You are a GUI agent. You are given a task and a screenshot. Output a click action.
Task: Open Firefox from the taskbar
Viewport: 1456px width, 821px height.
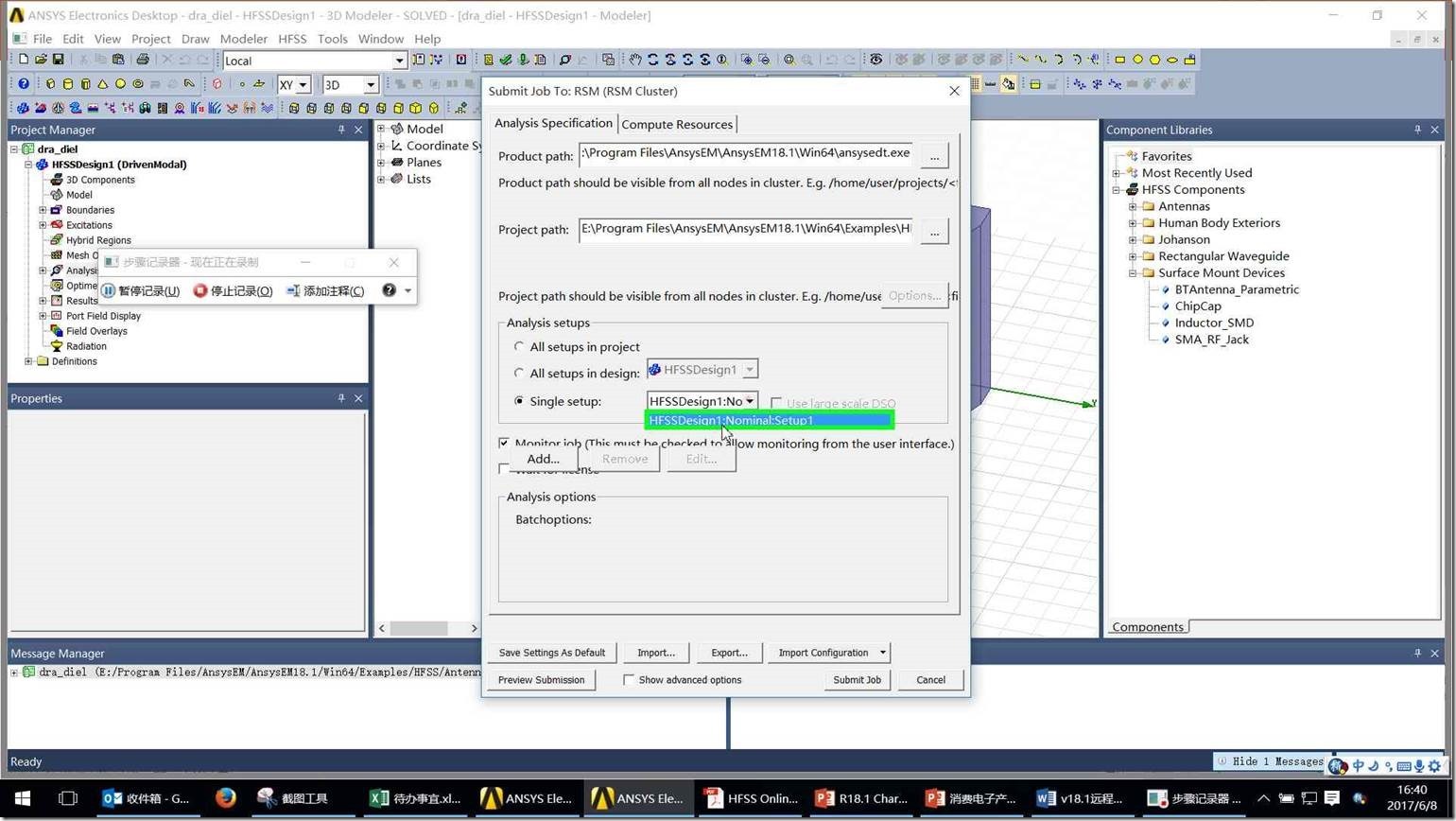coord(225,798)
